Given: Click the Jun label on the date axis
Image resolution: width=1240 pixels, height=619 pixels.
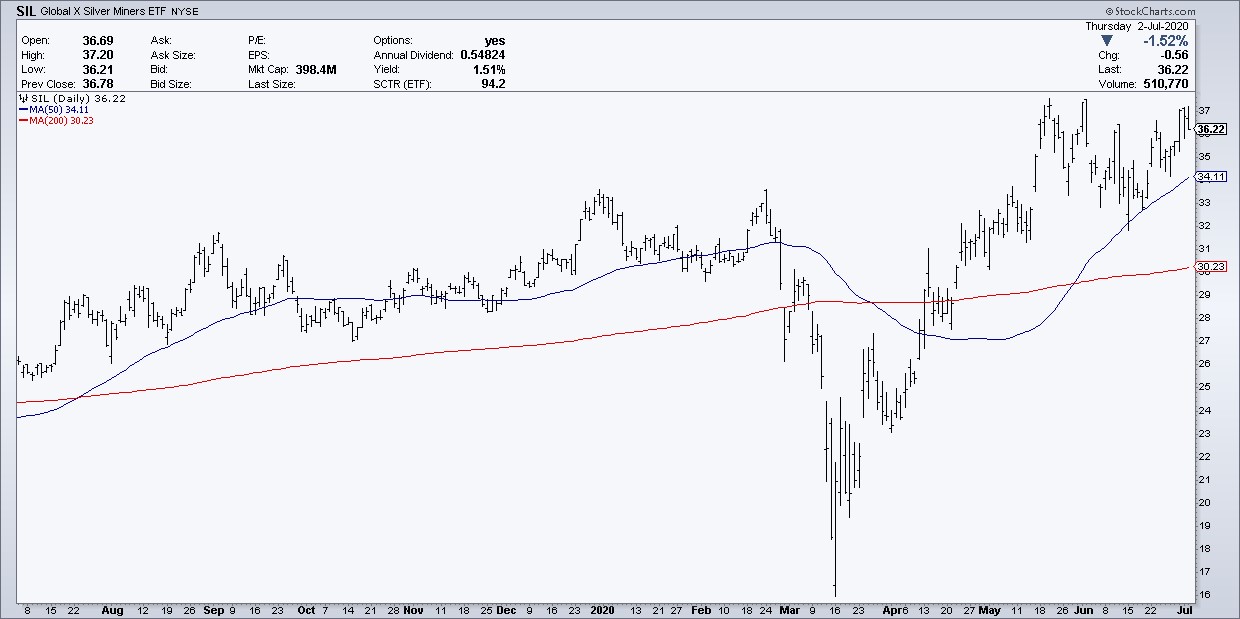Looking at the screenshot, I should (1084, 609).
